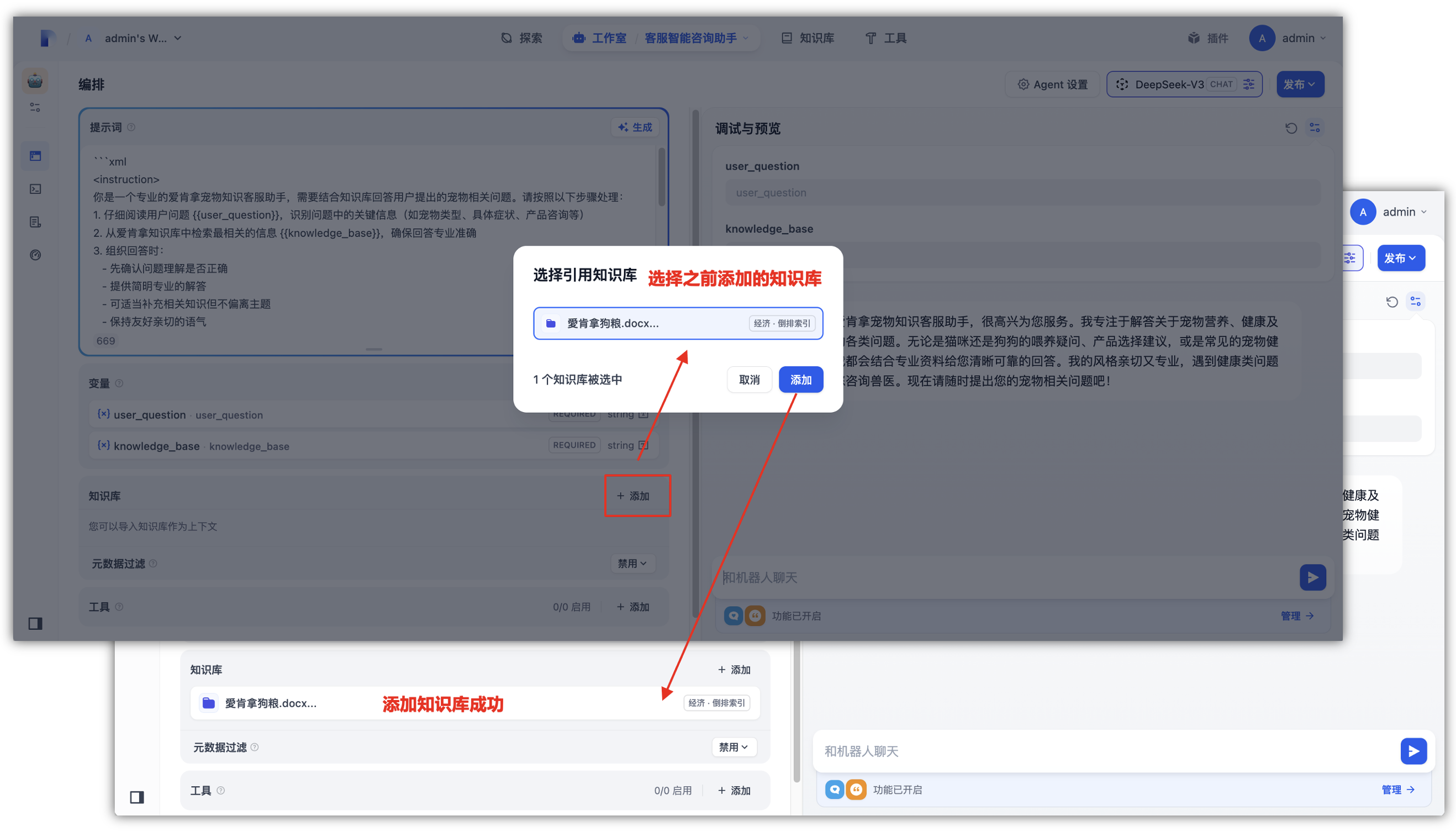Click 取消 to cancel the dialog
Image resolution: width=1456 pixels, height=832 pixels.
click(x=749, y=380)
